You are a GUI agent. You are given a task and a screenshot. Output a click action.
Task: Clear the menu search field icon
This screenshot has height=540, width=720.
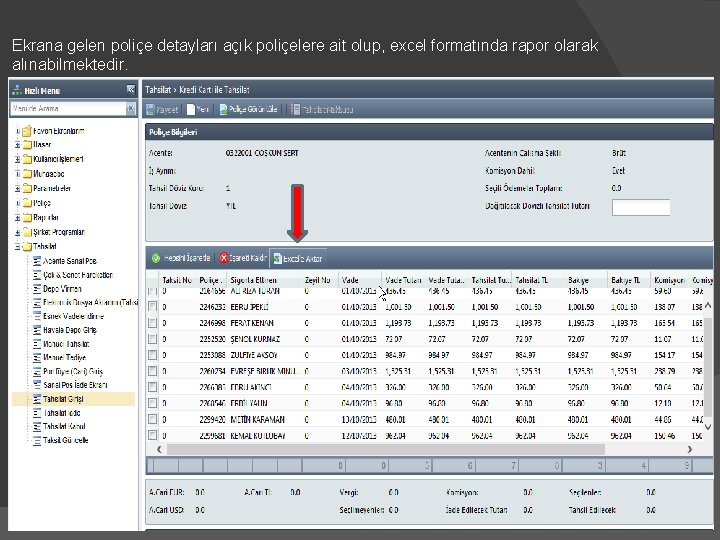(131, 108)
